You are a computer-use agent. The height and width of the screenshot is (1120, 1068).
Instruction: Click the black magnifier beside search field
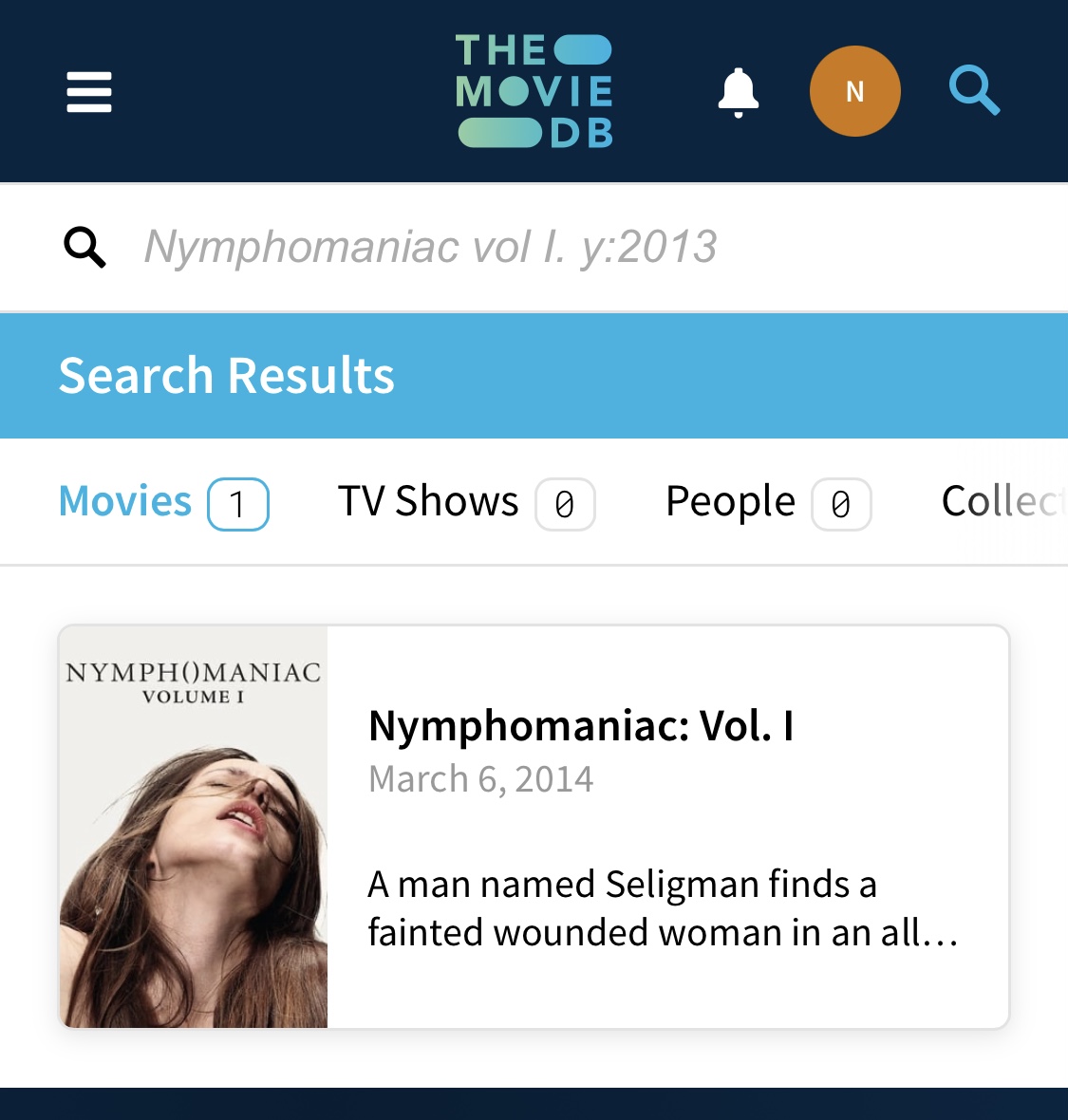tap(85, 247)
